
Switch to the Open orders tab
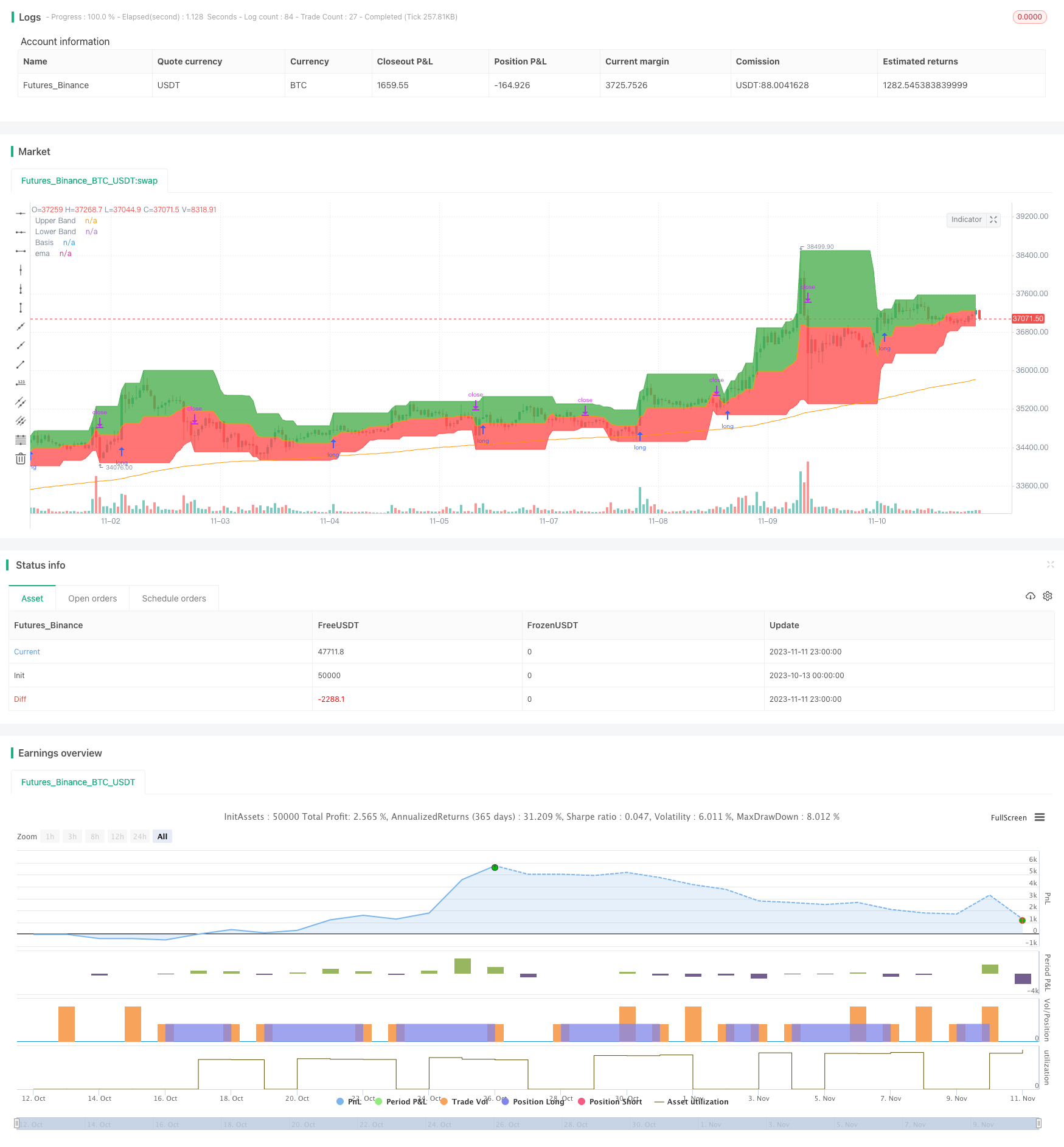pyautogui.click(x=92, y=598)
